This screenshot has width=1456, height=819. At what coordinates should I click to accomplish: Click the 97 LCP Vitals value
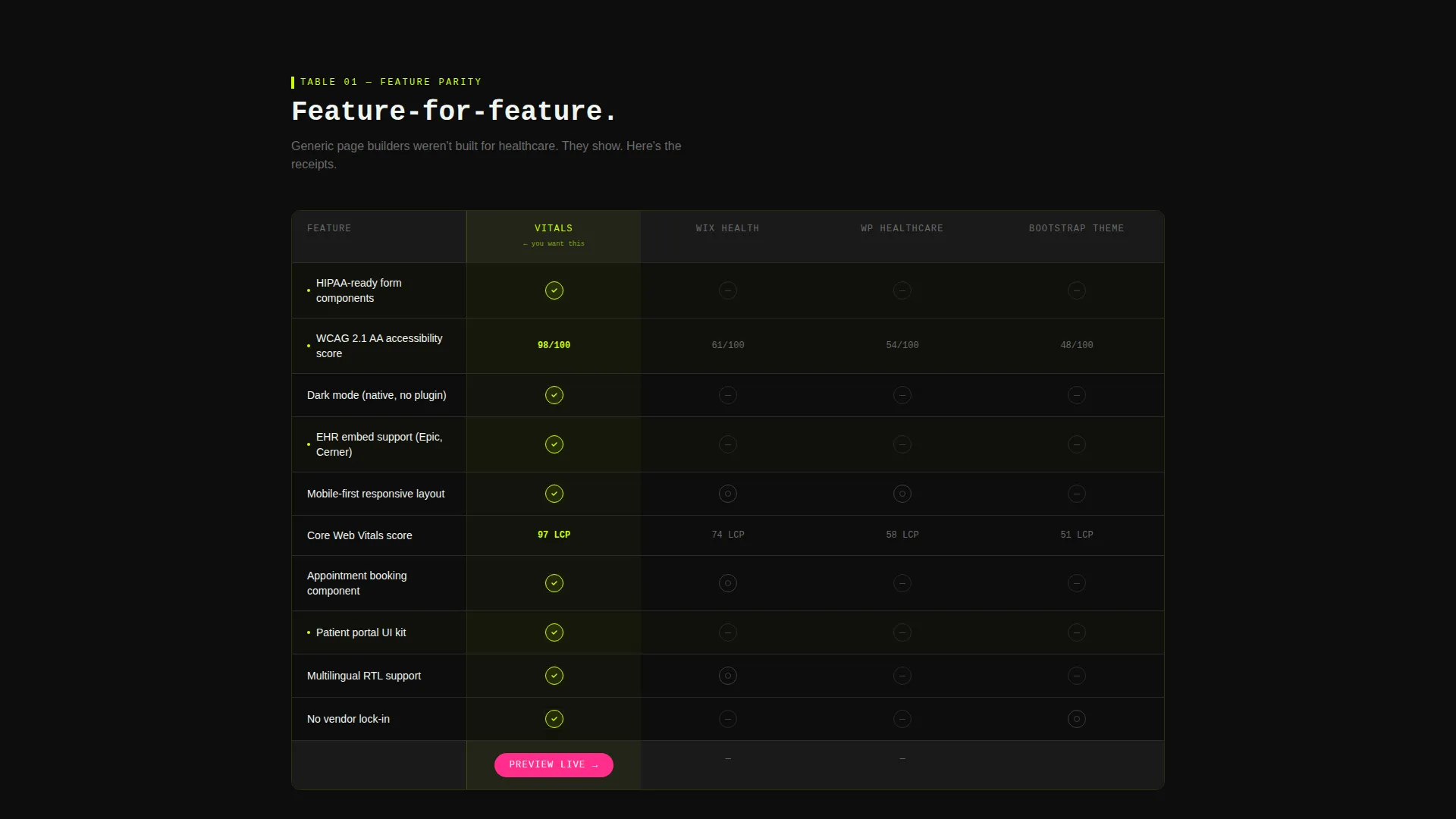[x=554, y=535]
